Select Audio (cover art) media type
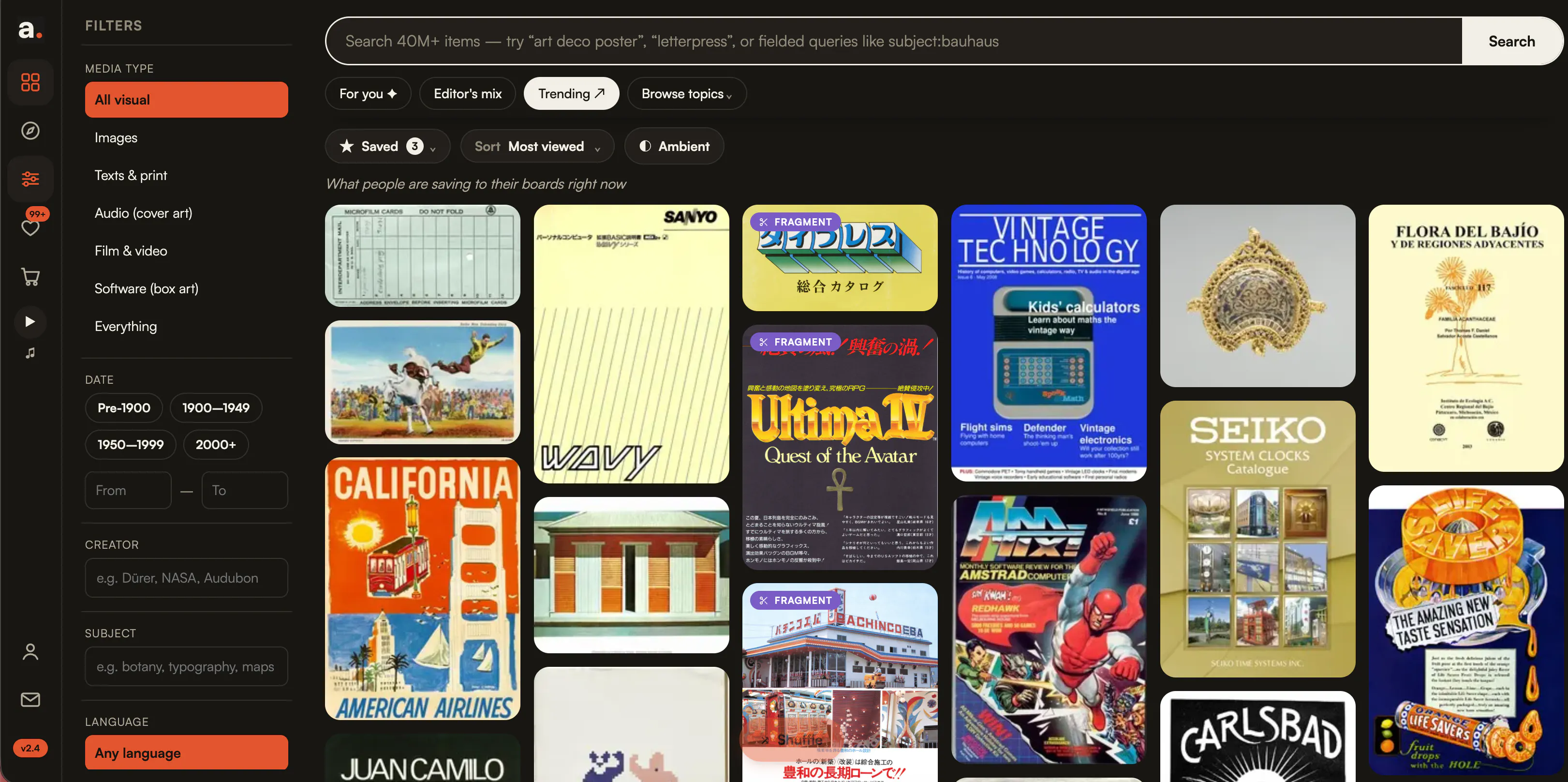The image size is (1568, 782). (x=186, y=213)
